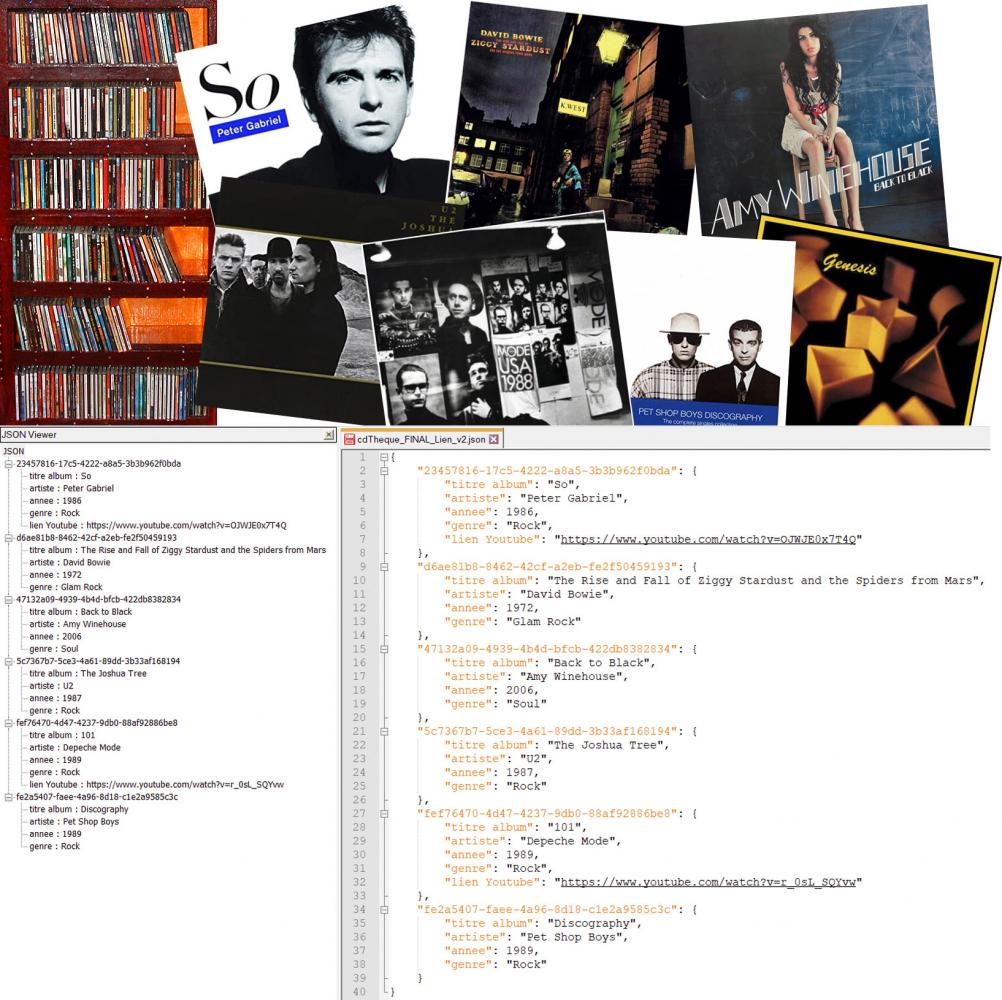Fold the code block at editor line 9
Image resolution: width=1002 pixels, height=1000 pixels.
[384, 567]
